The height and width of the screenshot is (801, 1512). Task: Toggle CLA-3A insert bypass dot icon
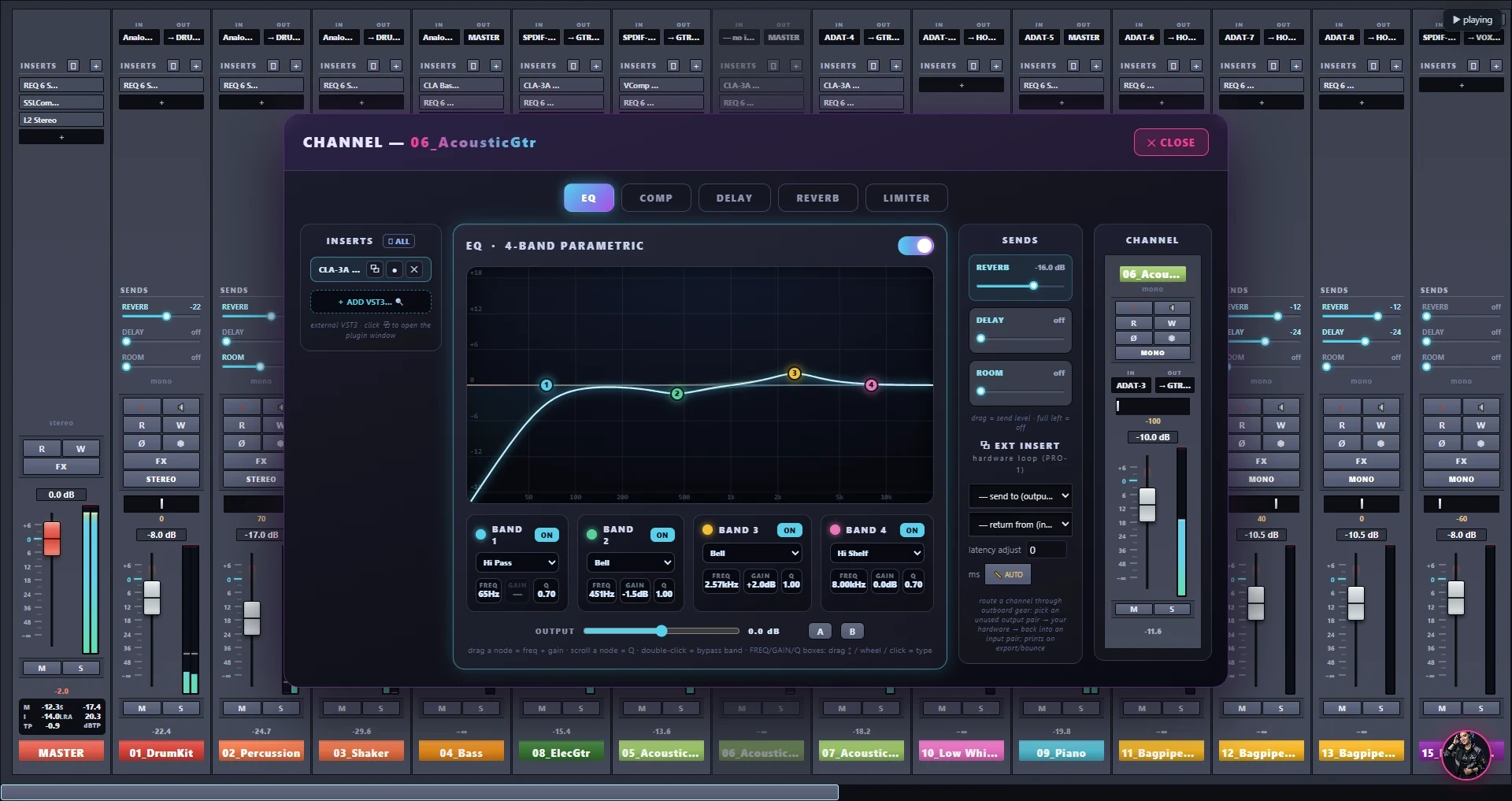pyautogui.click(x=395, y=269)
